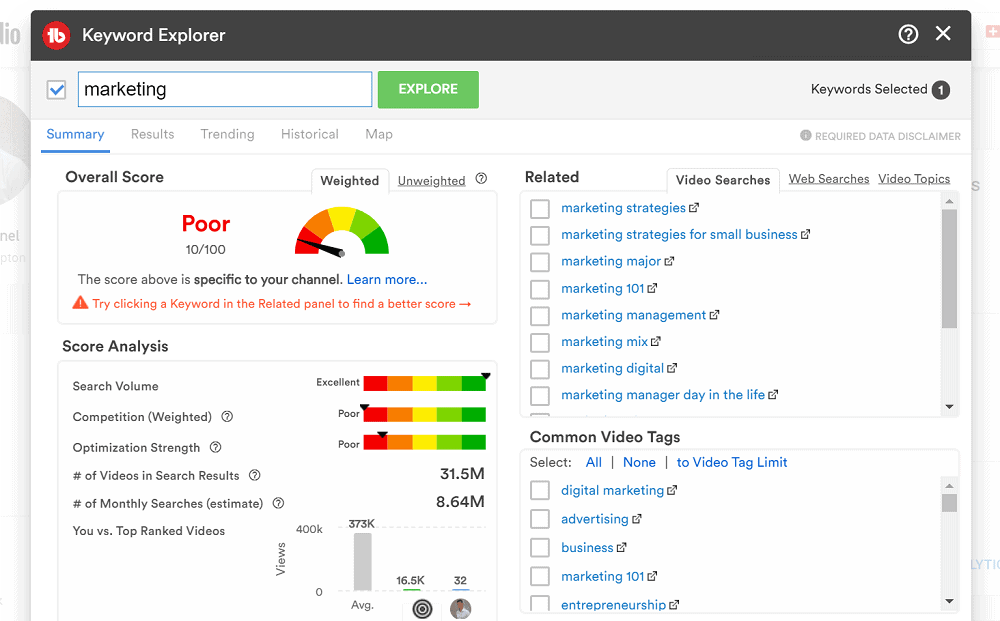Open Optimization Strength help icon
The height and width of the screenshot is (621, 1000).
[216, 447]
